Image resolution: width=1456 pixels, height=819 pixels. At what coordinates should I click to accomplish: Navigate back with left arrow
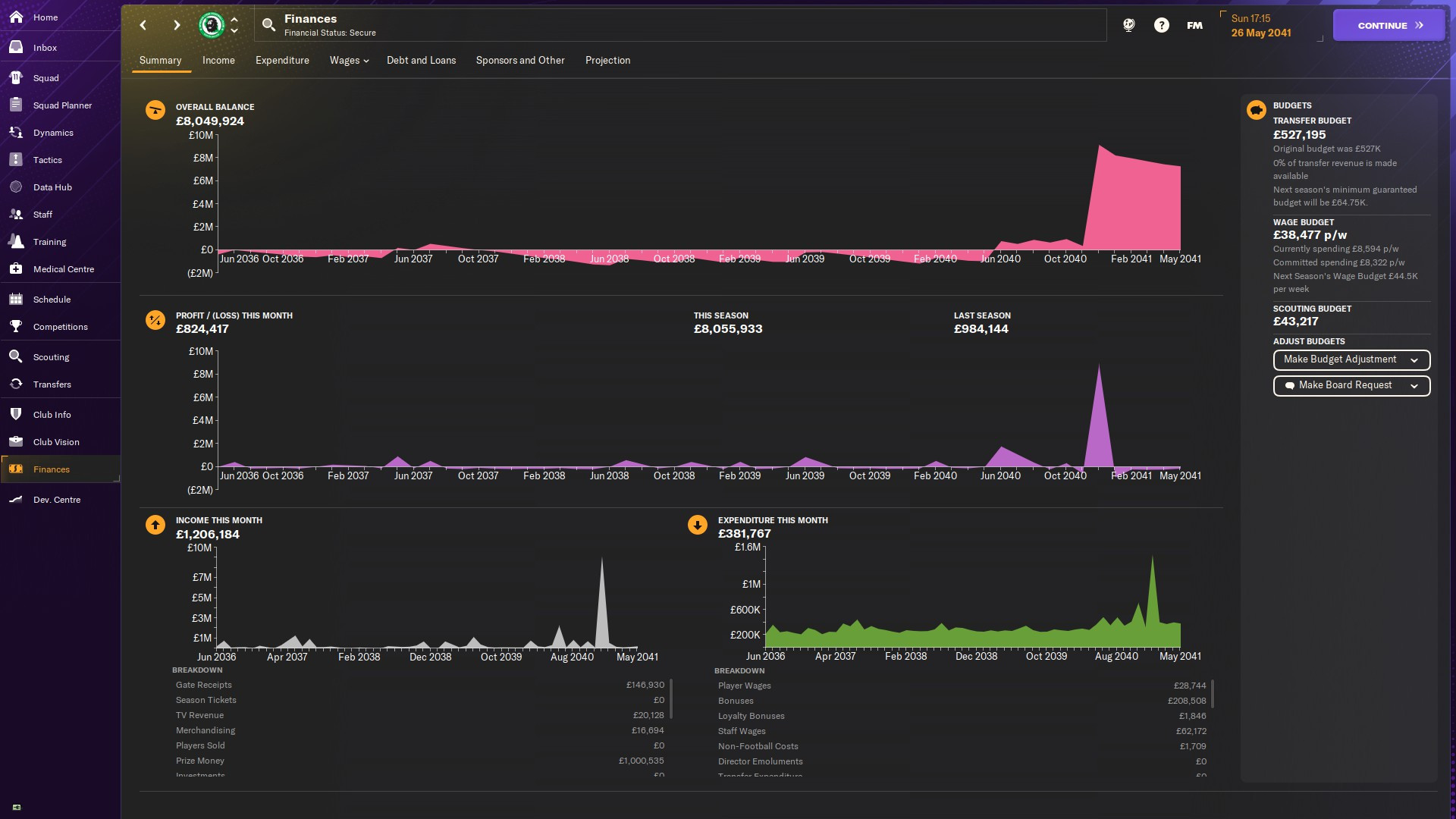tap(143, 25)
